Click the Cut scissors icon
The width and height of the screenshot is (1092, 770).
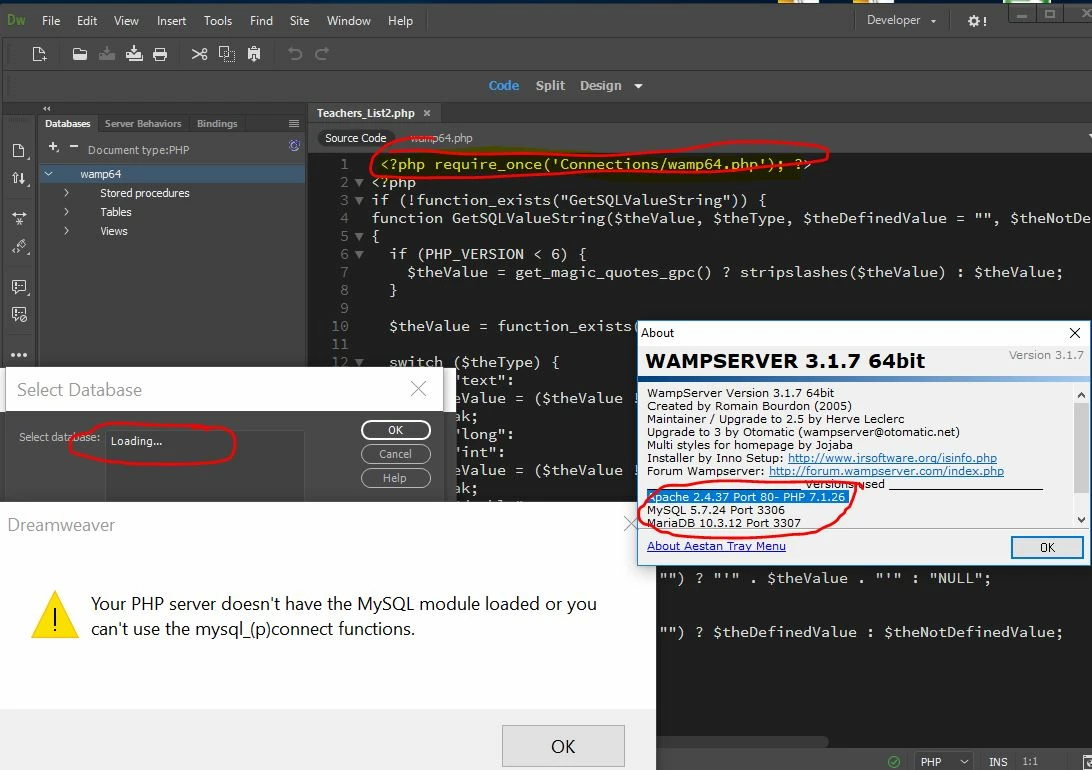[199, 54]
